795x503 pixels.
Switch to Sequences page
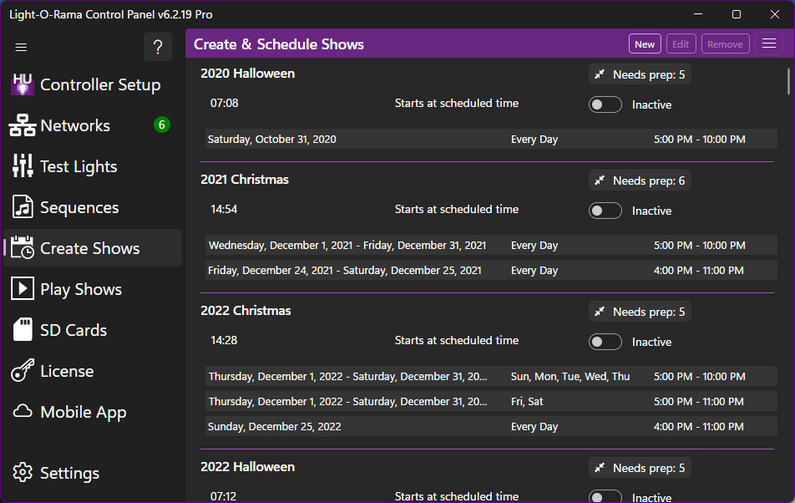(x=79, y=207)
